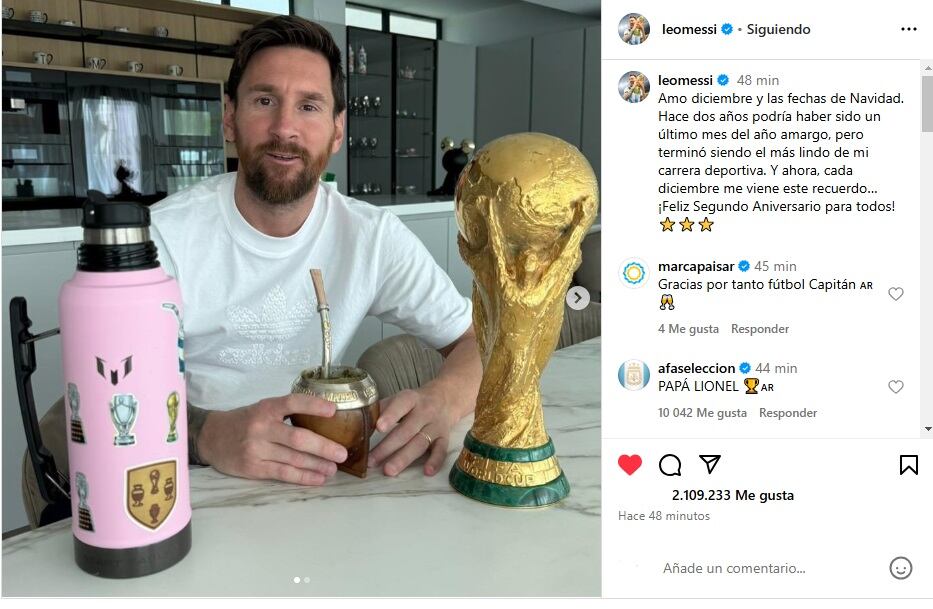Open the afaseleccion profile avatar

(634, 375)
